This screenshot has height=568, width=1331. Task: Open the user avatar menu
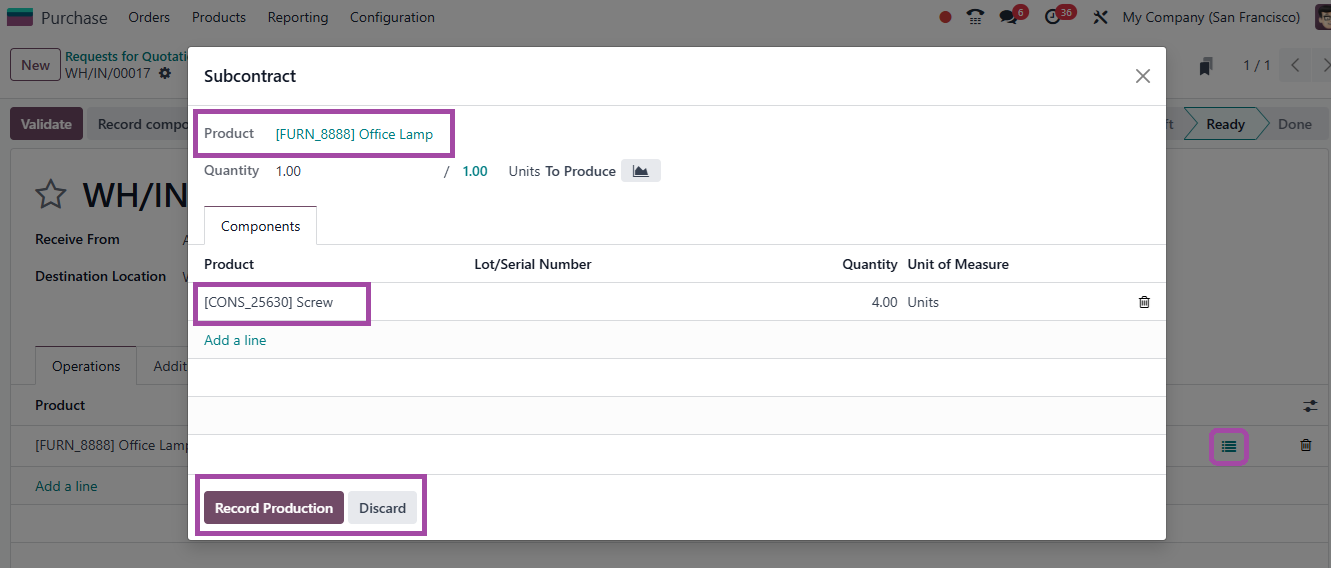tap(1322, 17)
